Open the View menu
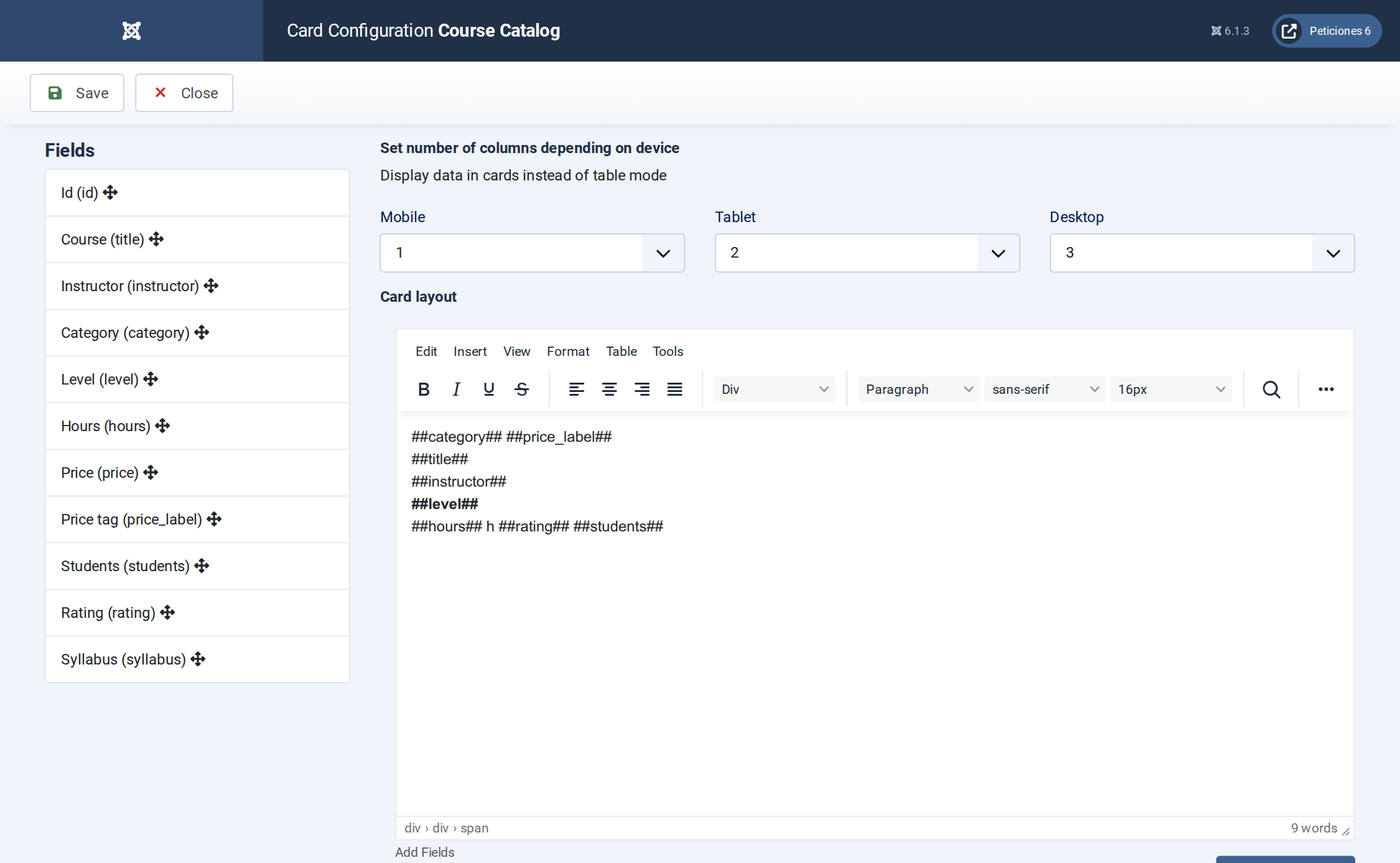This screenshot has height=863, width=1400. coord(516,352)
